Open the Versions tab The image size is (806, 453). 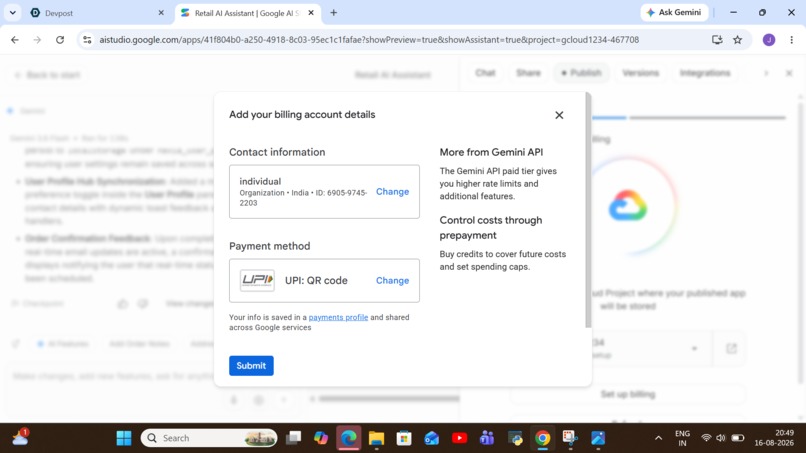pyautogui.click(x=640, y=73)
